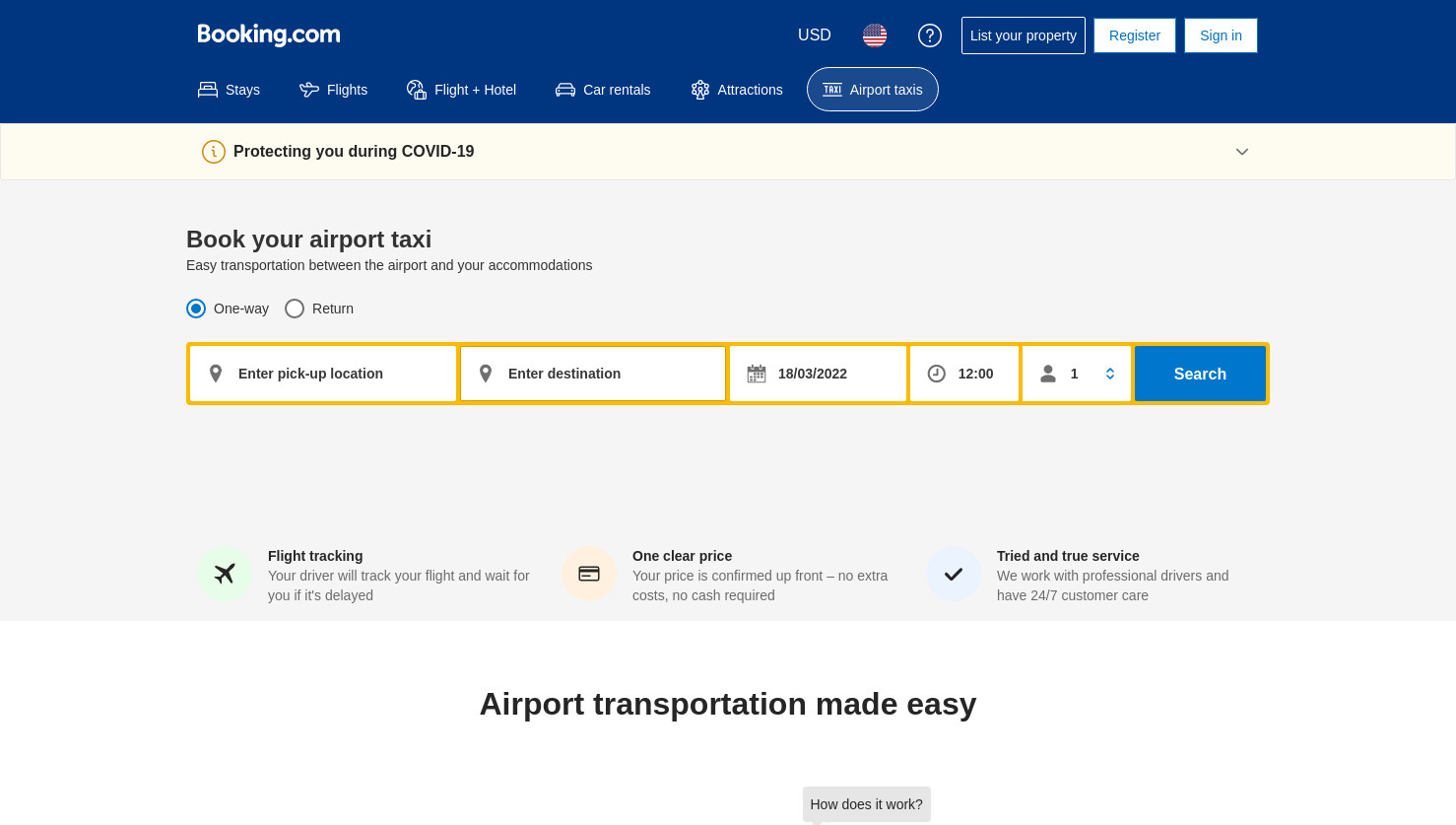This screenshot has height=825, width=1456.
Task: Click the Flight tracking airplane icon
Action: 225,574
